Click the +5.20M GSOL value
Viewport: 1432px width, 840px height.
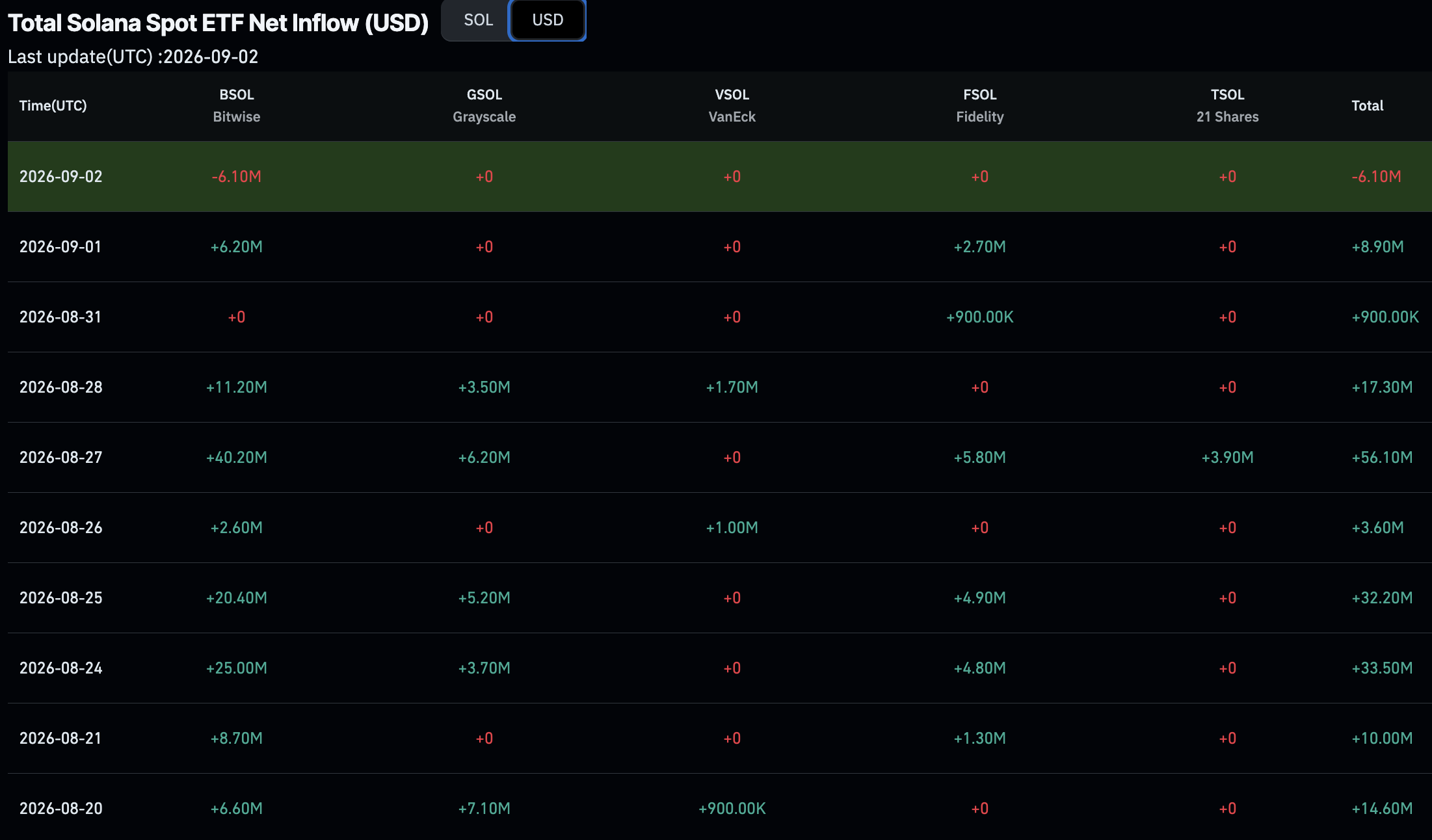pyautogui.click(x=484, y=597)
